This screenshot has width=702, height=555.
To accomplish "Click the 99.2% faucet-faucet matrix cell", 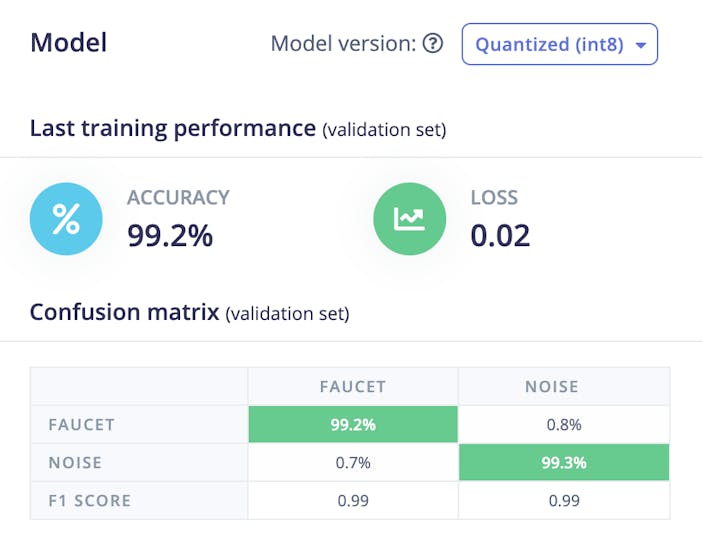I will [353, 424].
